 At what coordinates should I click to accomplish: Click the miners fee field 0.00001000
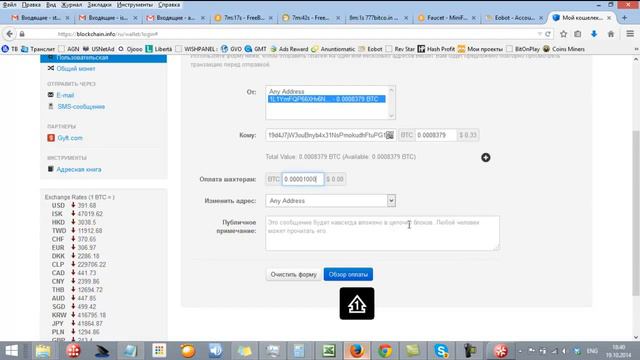(303, 179)
